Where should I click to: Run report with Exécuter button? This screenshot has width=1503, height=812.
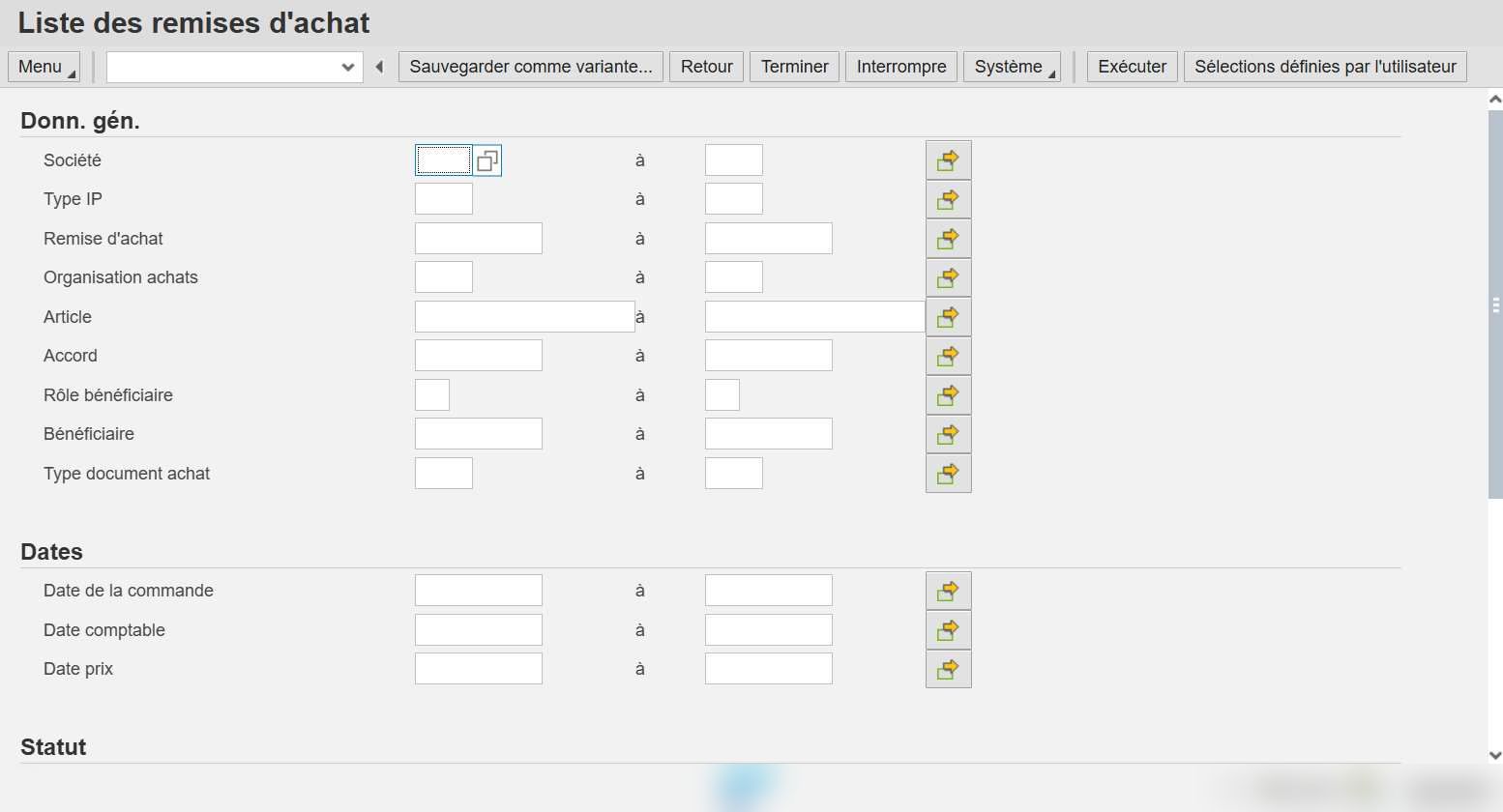click(x=1133, y=67)
